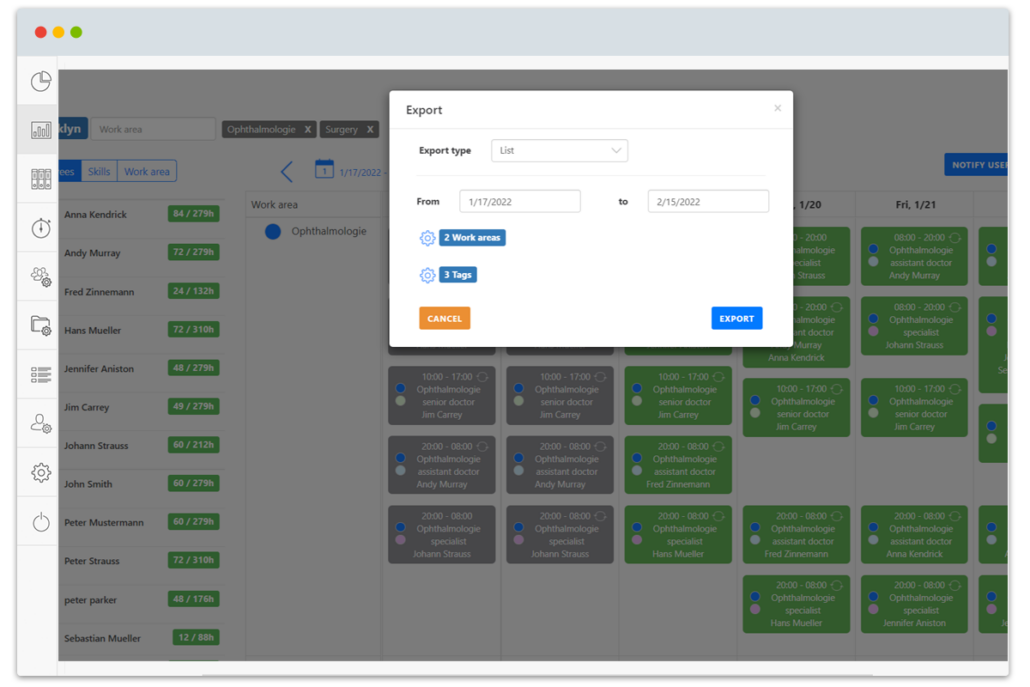Open gear settings beside 2 Work areas badge
Screen dimensions: 1030x687
point(428,237)
